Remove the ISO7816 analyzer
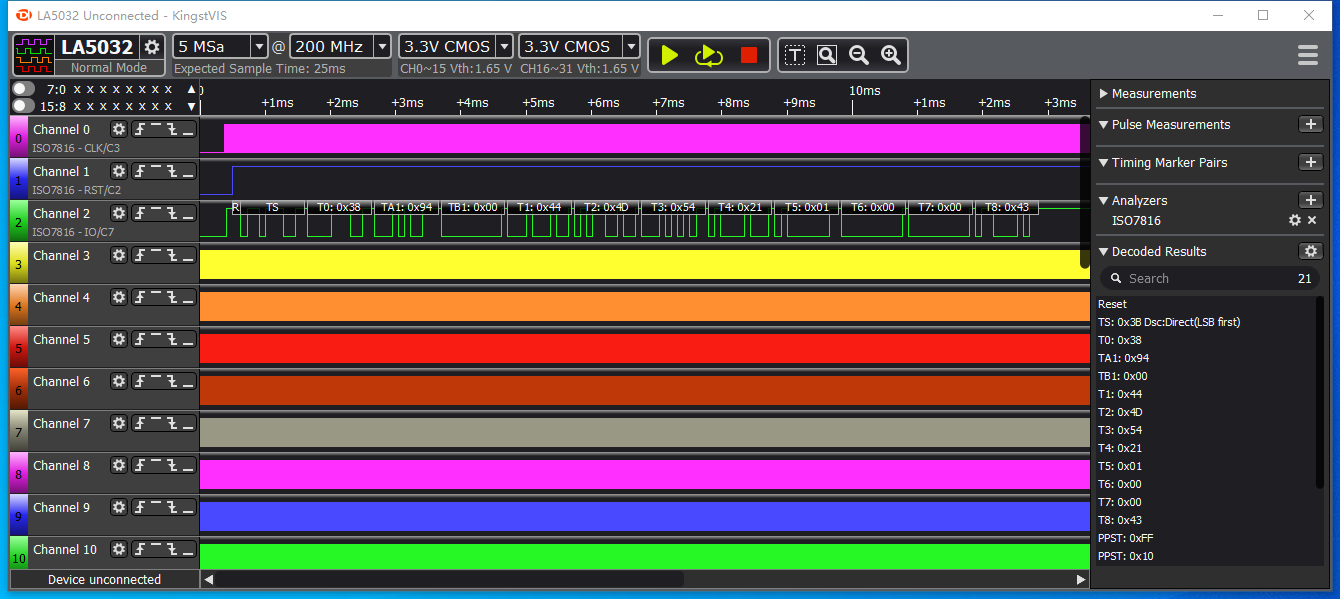The height and width of the screenshot is (599, 1340). [x=1312, y=220]
